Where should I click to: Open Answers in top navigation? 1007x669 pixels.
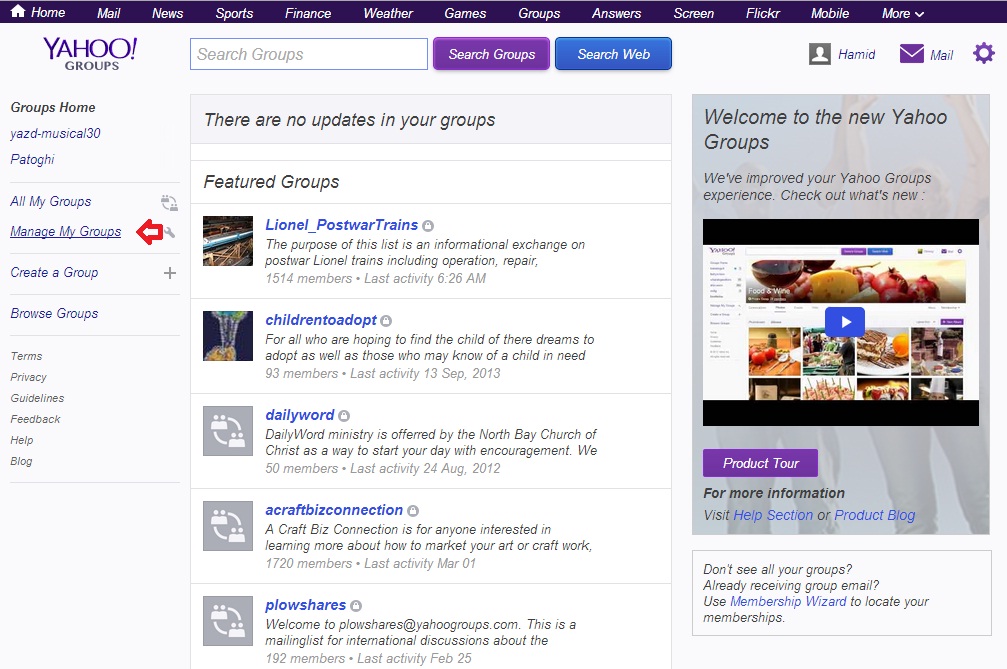(x=617, y=13)
